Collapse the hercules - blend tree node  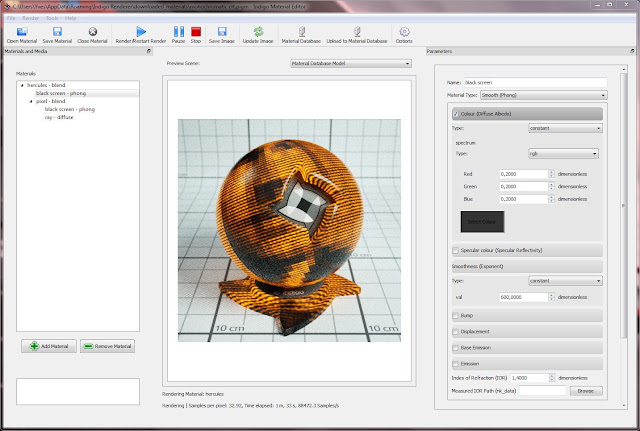(x=22, y=86)
